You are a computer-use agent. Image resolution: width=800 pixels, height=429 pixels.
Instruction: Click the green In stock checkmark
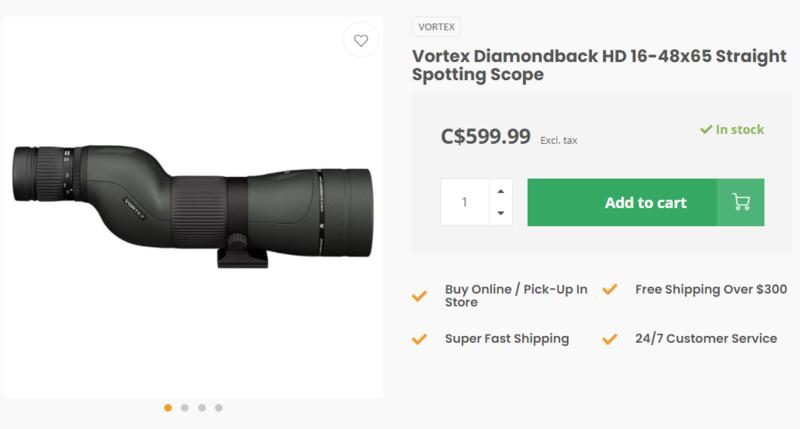click(x=706, y=129)
